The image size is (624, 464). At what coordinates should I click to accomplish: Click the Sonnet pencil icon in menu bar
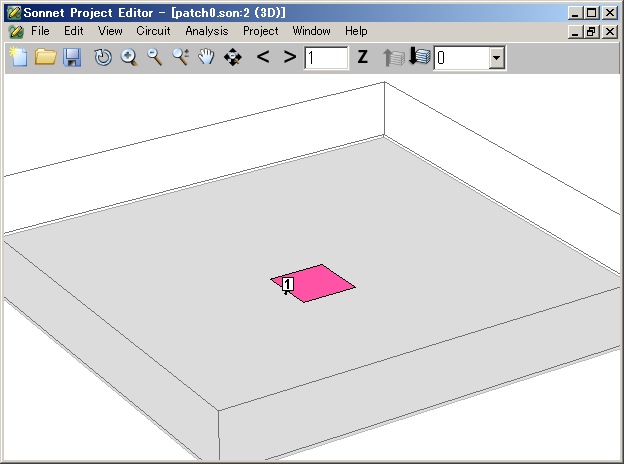click(16, 31)
